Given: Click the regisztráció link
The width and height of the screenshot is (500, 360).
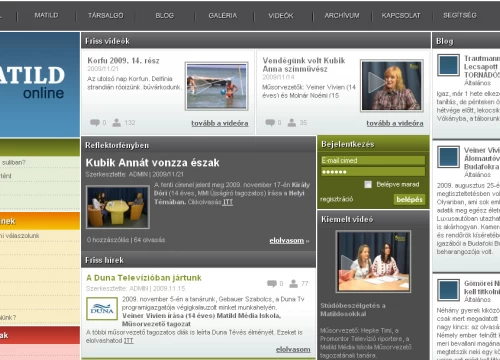Looking at the screenshot, I should point(336,199).
